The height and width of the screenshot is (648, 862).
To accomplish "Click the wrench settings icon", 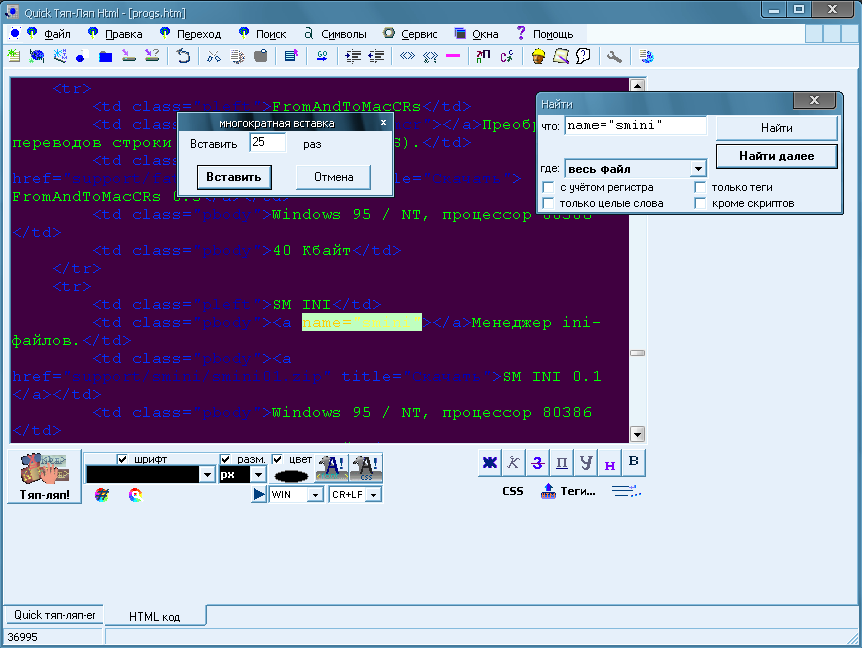I will tap(614, 56).
